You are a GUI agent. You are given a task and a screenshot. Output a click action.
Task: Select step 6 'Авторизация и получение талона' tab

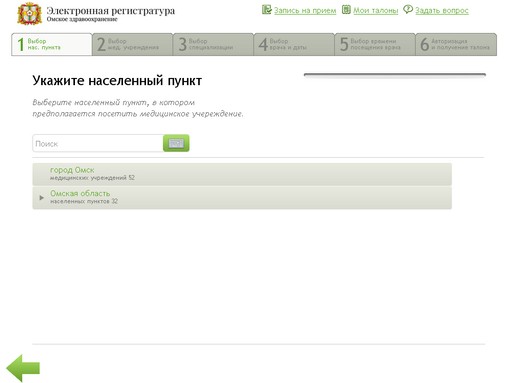pyautogui.click(x=456, y=44)
